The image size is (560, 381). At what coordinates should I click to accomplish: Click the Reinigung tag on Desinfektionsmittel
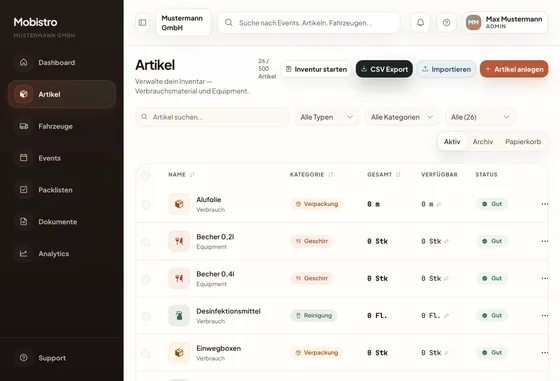coord(314,315)
